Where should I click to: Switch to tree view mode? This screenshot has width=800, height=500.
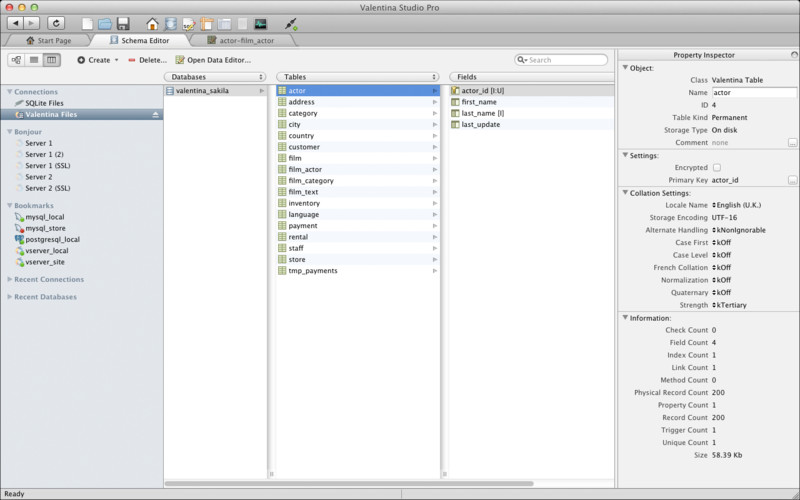16,60
